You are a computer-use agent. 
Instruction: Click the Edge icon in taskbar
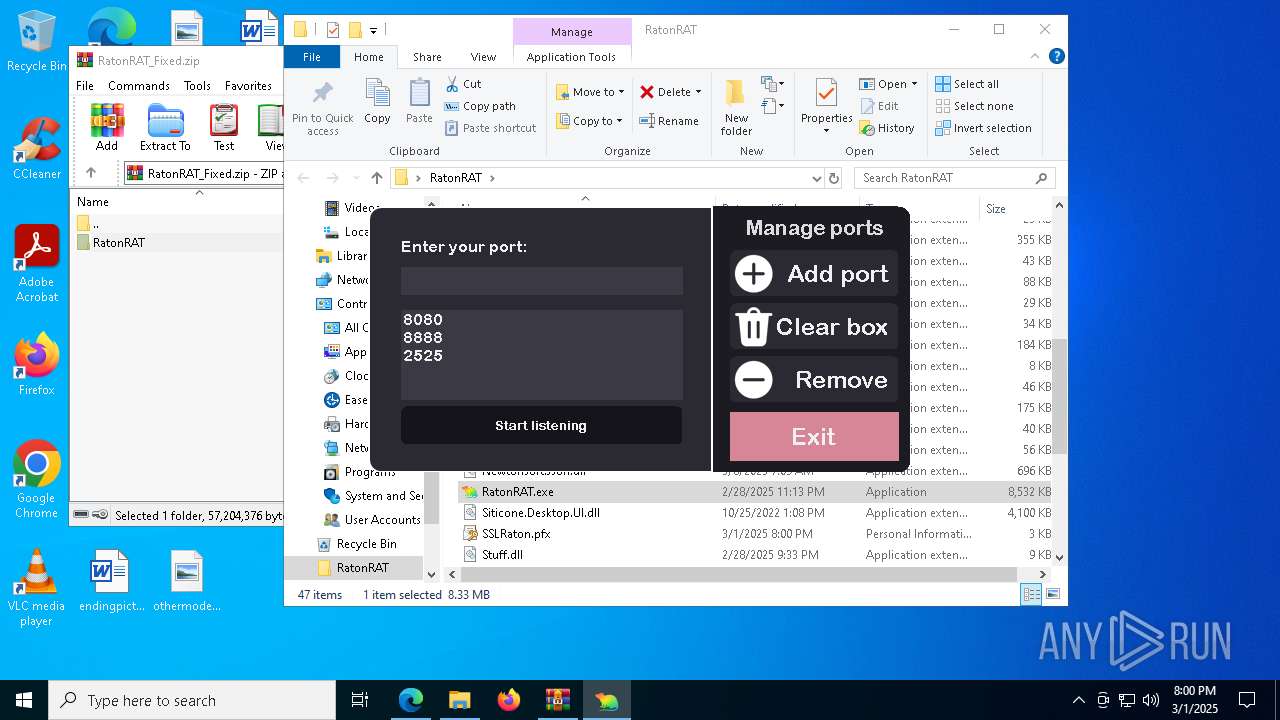411,700
